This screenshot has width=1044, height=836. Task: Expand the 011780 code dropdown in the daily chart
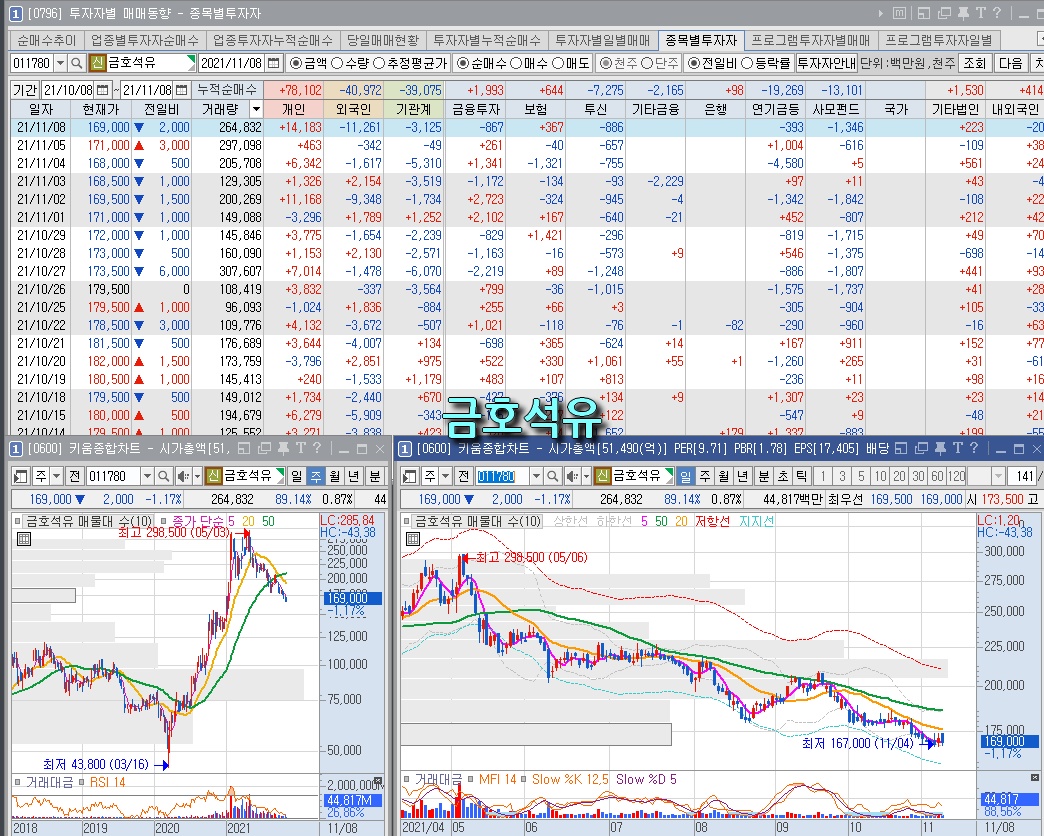(535, 476)
